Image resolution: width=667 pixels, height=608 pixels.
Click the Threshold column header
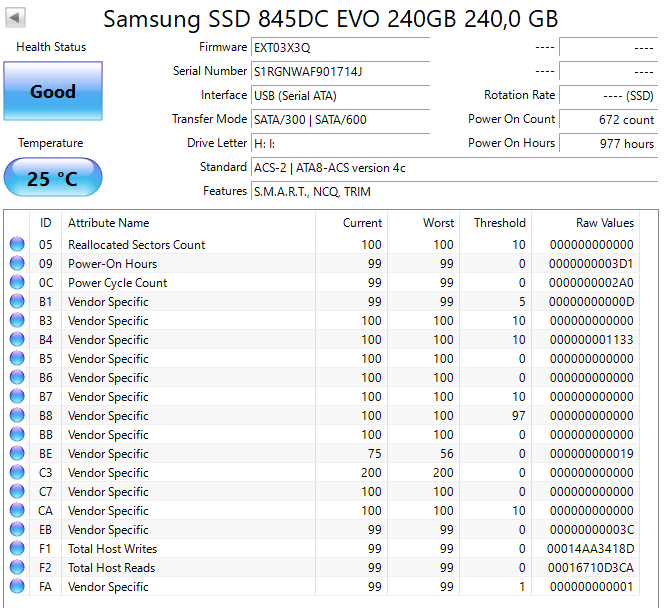click(499, 223)
